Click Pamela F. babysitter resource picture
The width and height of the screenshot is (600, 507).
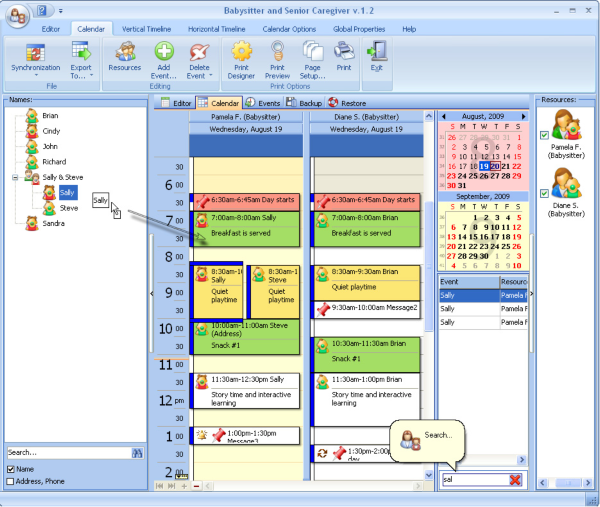[567, 124]
